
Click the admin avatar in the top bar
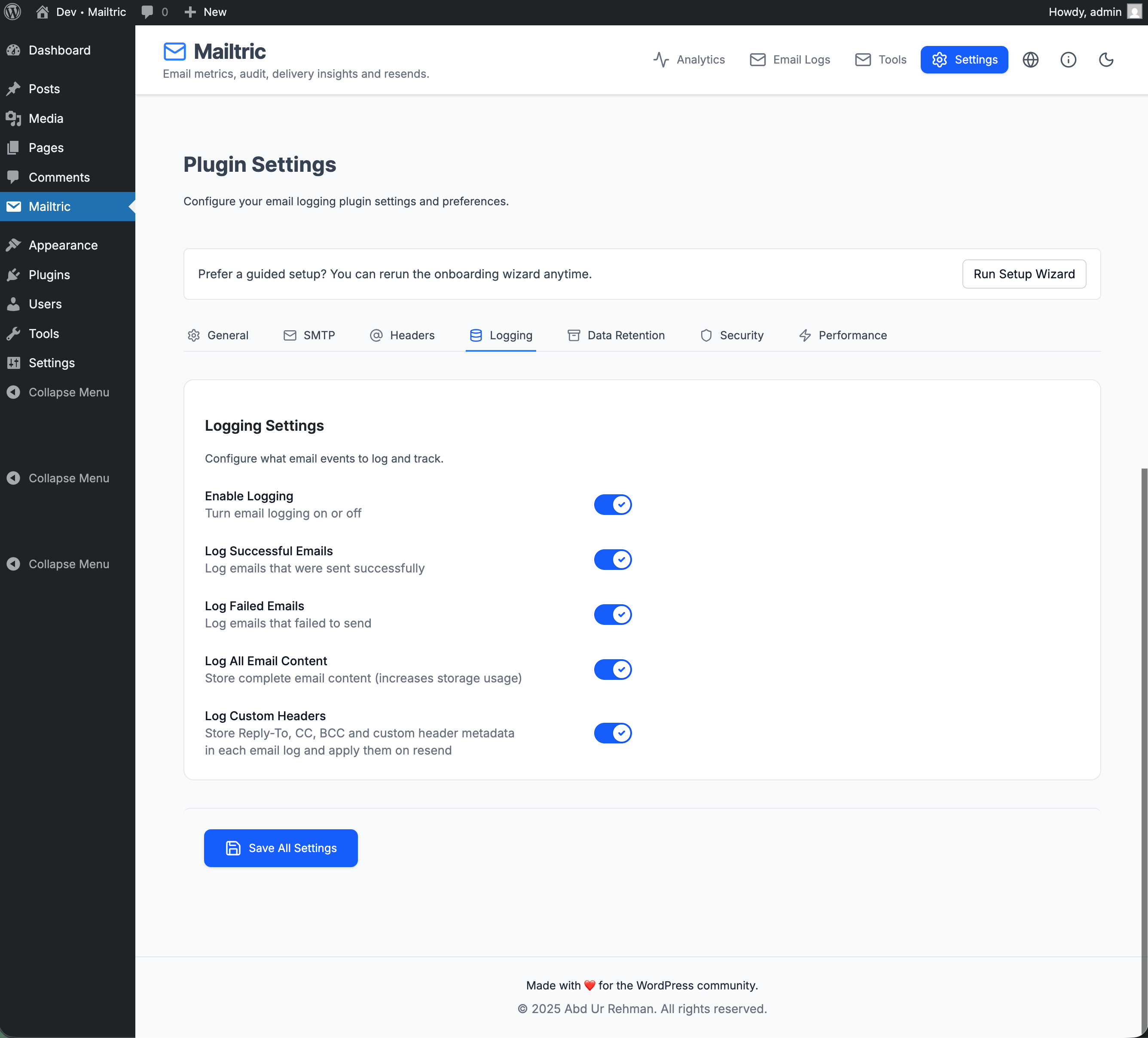(x=1133, y=12)
